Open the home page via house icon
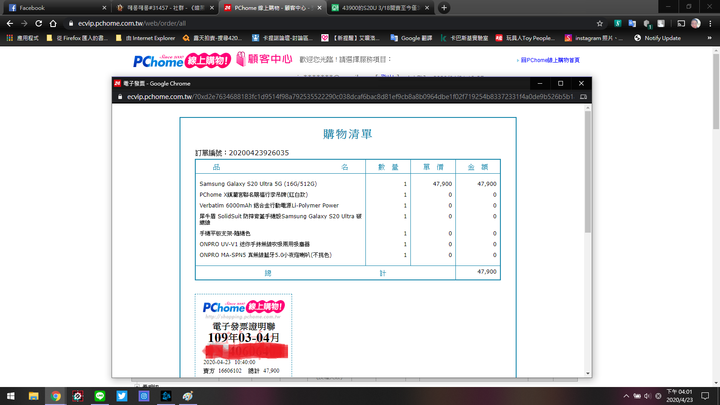This screenshot has height=405, width=720. coord(53,23)
